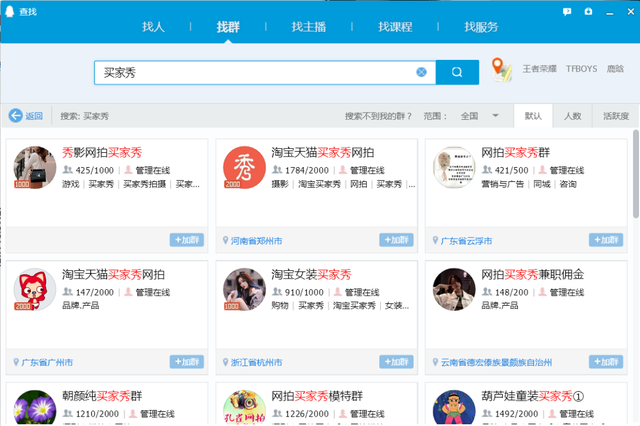640x426 pixels.
Task: Click +加群 for 网拍买家秀兼职佣金
Action: point(606,362)
